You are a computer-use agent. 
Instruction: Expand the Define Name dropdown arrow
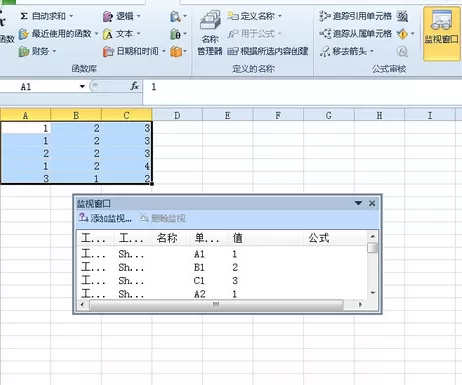click(x=280, y=16)
